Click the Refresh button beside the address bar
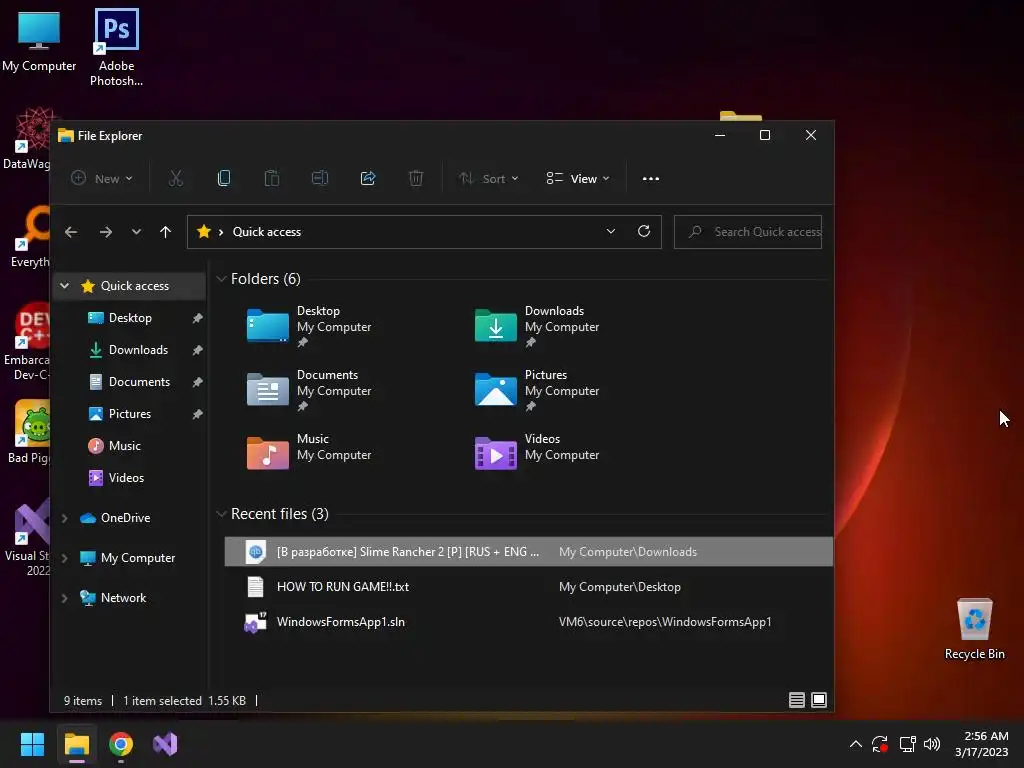The height and width of the screenshot is (768, 1024). (644, 231)
